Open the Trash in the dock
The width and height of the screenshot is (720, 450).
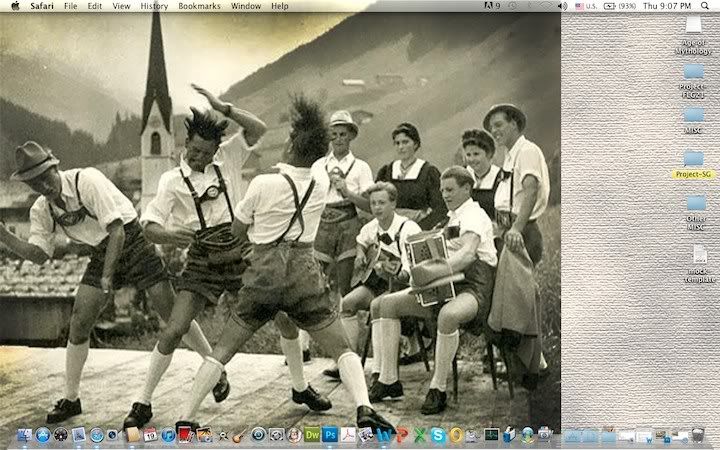point(698,434)
